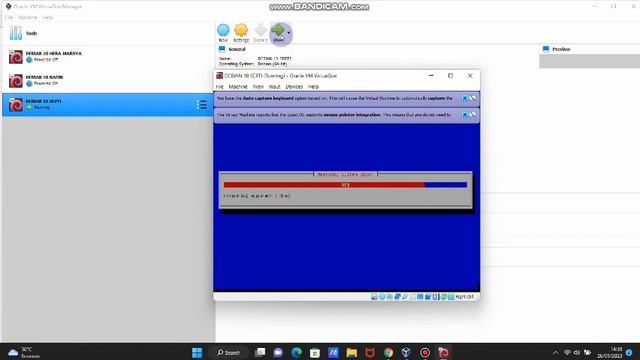Open the McAfee icon in the taskbar
Screen dimensions: 640x360
pos(370,352)
